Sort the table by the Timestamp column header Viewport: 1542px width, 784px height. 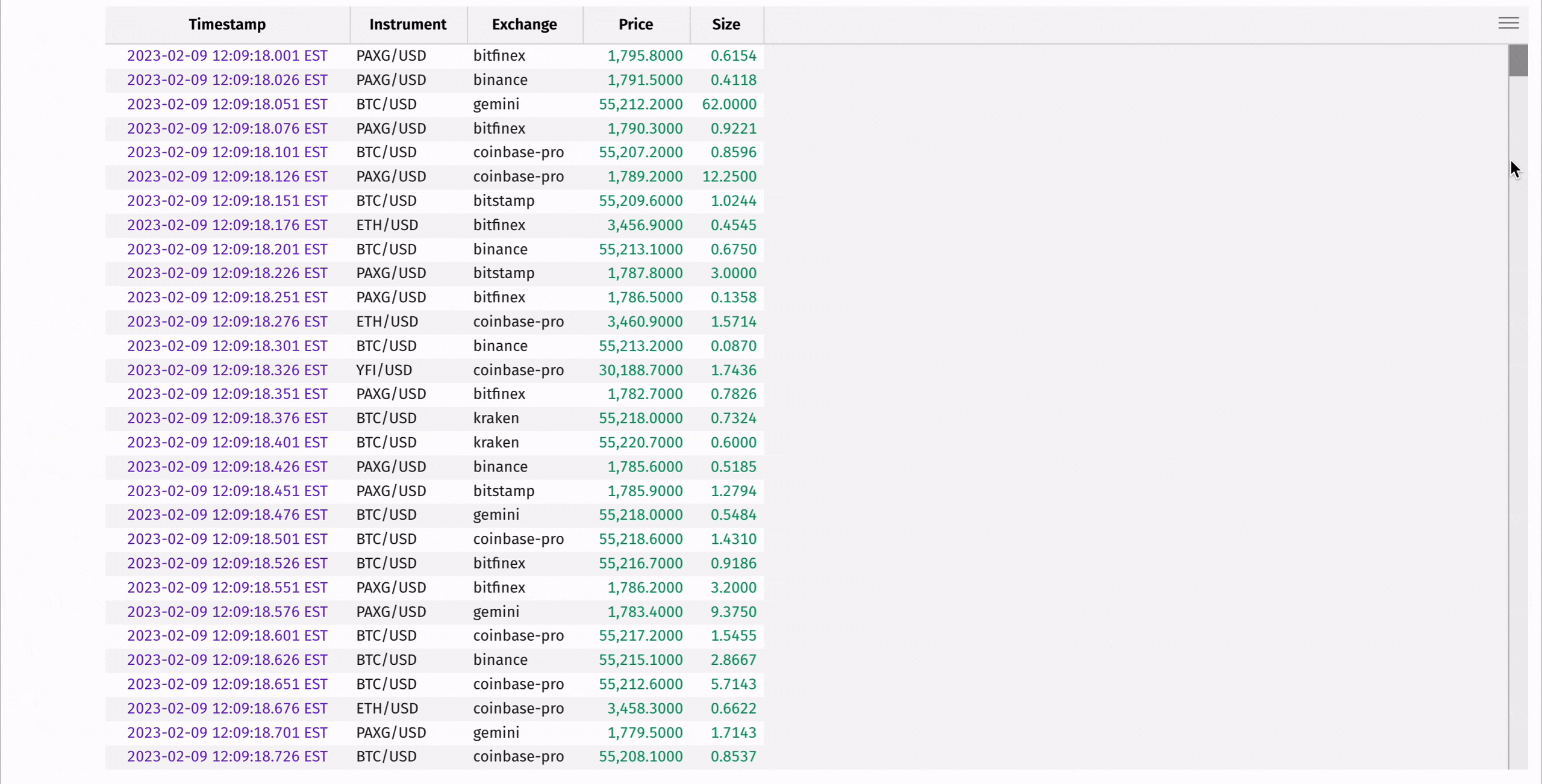click(226, 25)
